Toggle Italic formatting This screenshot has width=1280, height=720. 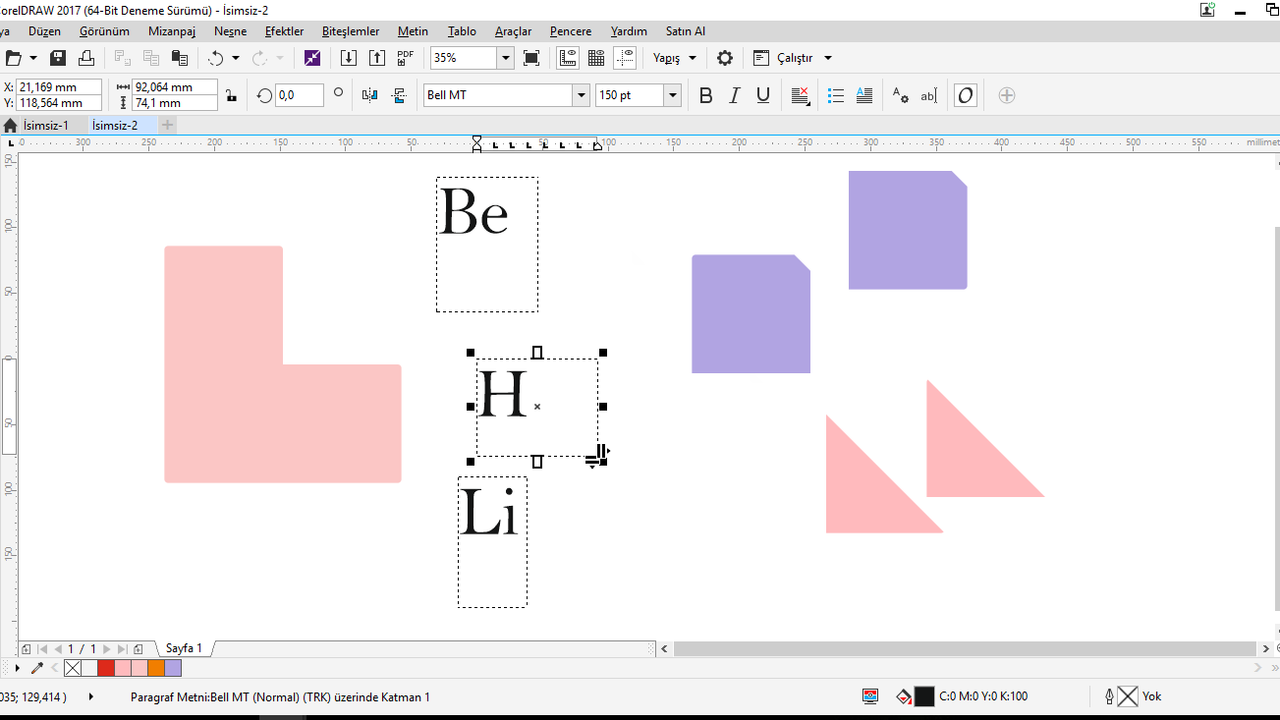tap(734, 96)
